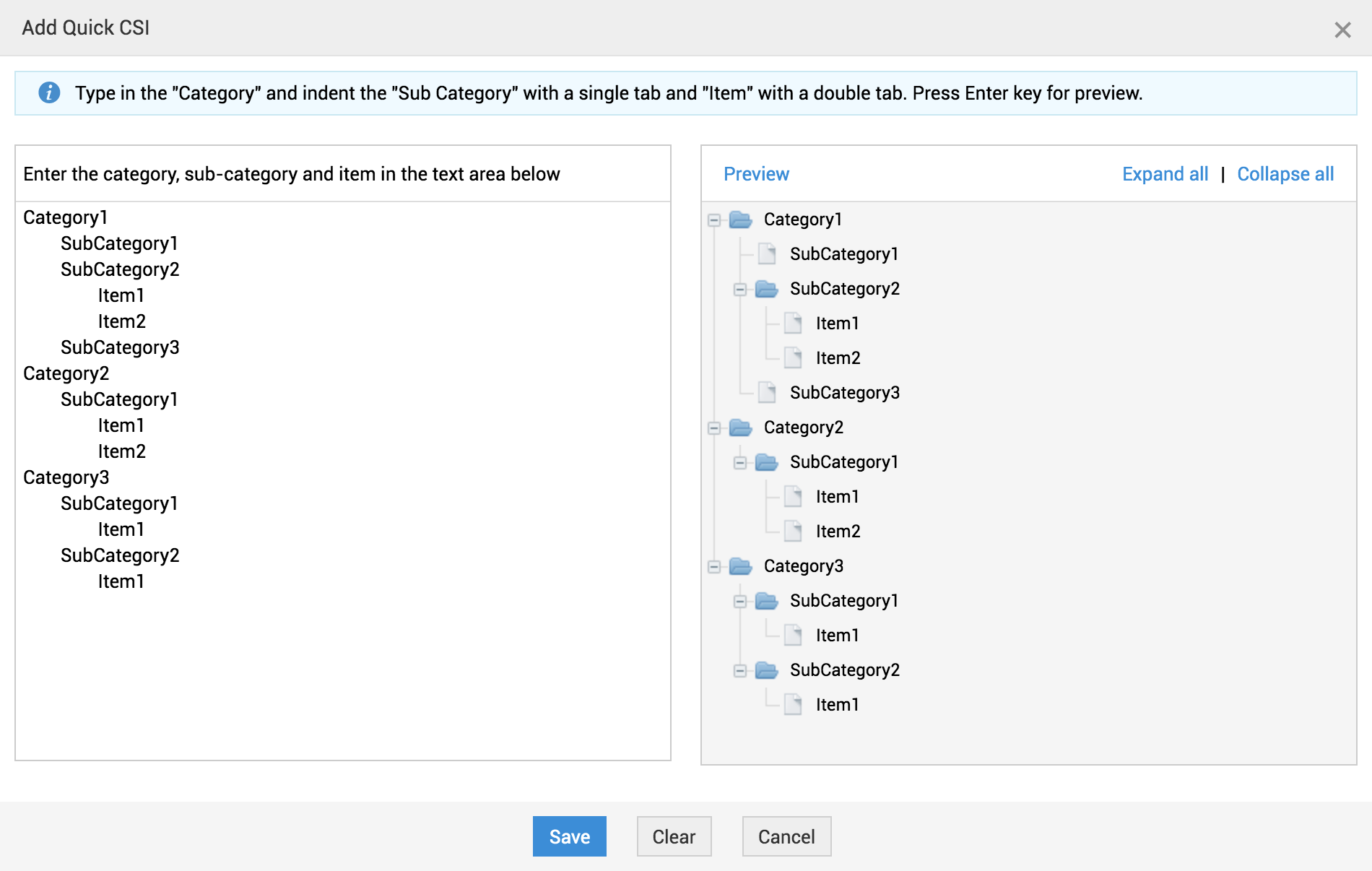The width and height of the screenshot is (1372, 871).
Task: Click the Expand all link
Action: 1165,174
